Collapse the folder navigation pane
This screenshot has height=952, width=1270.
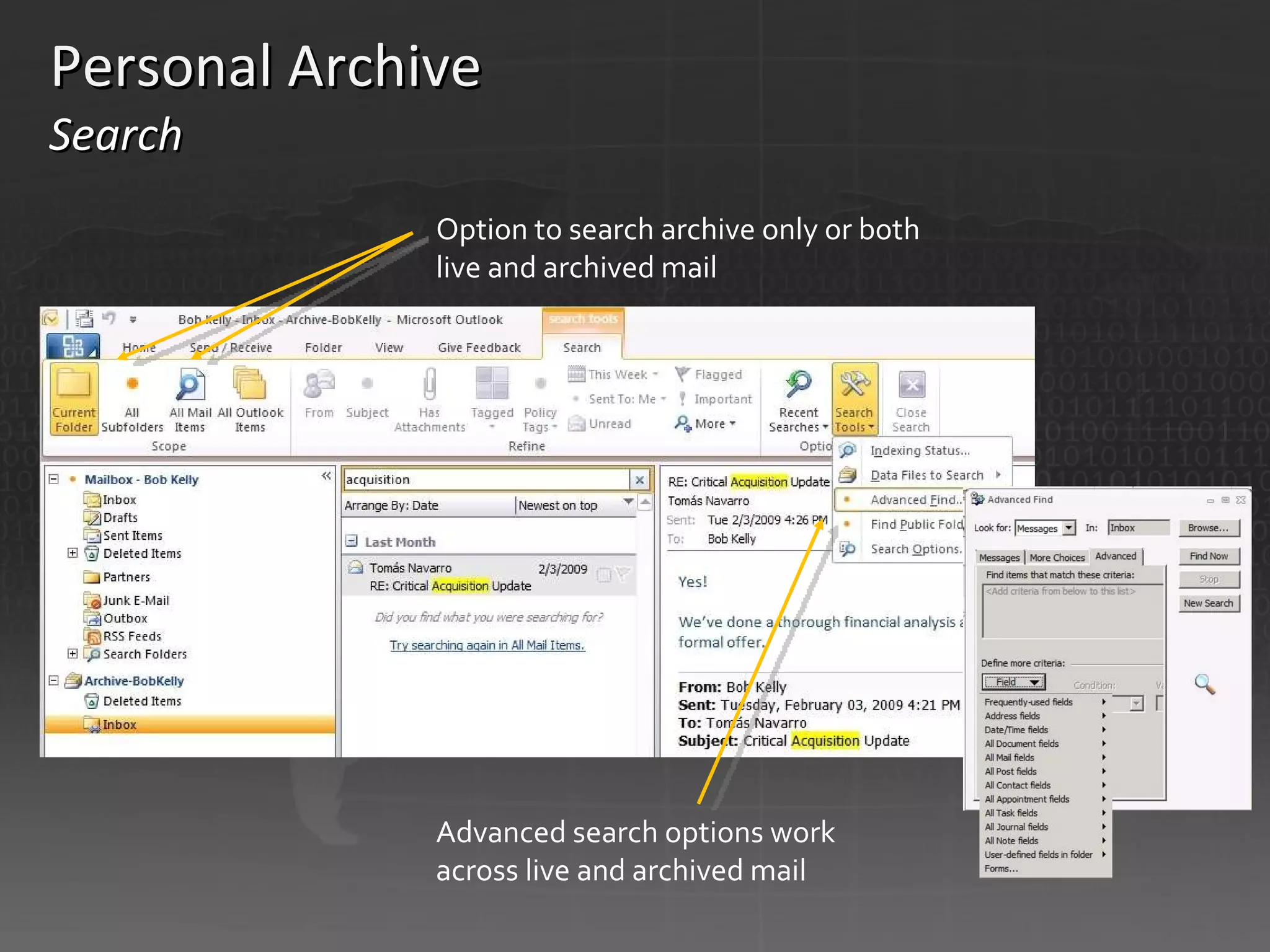point(326,476)
